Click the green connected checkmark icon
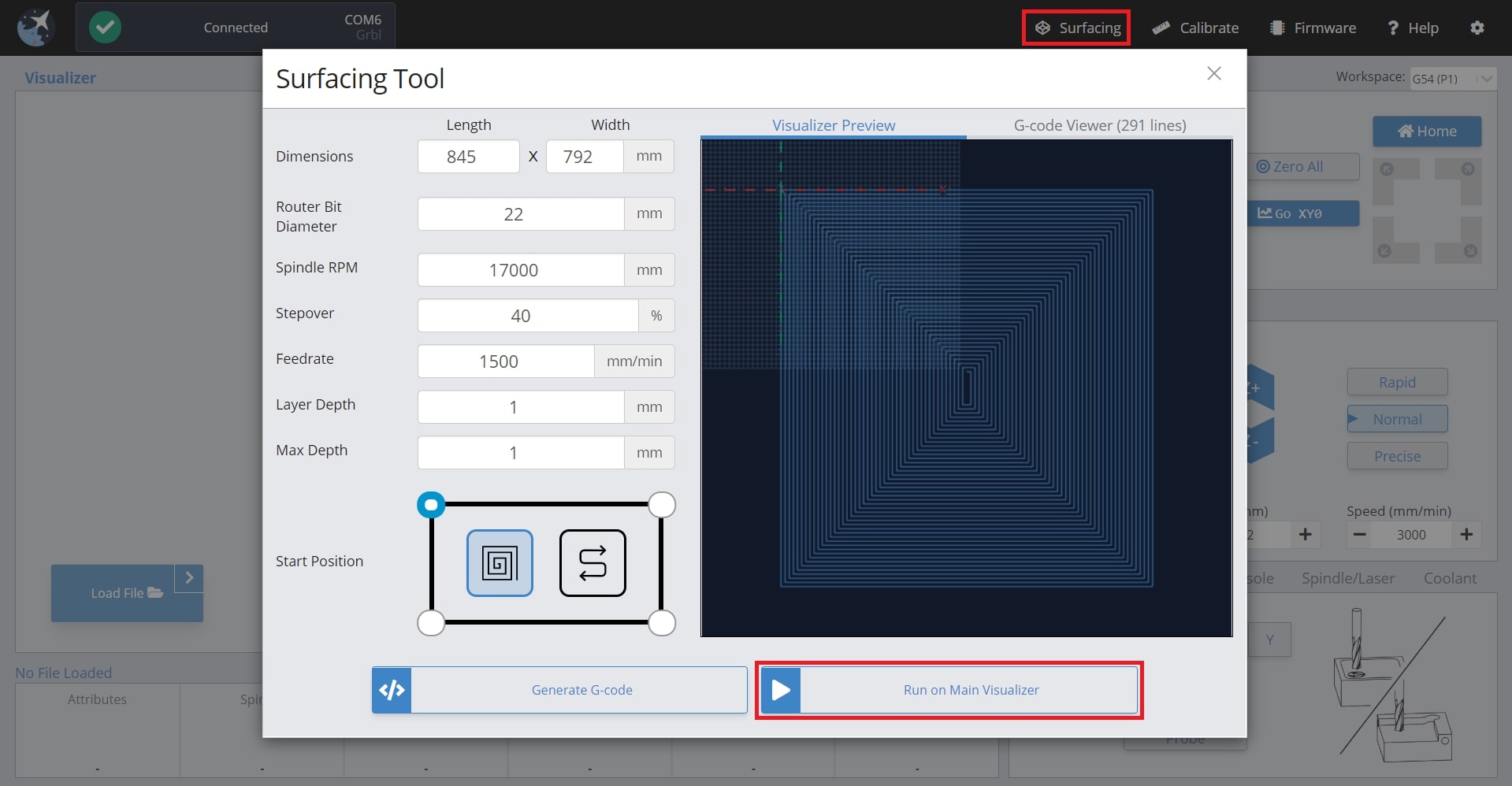Image resolution: width=1512 pixels, height=786 pixels. coord(105,28)
